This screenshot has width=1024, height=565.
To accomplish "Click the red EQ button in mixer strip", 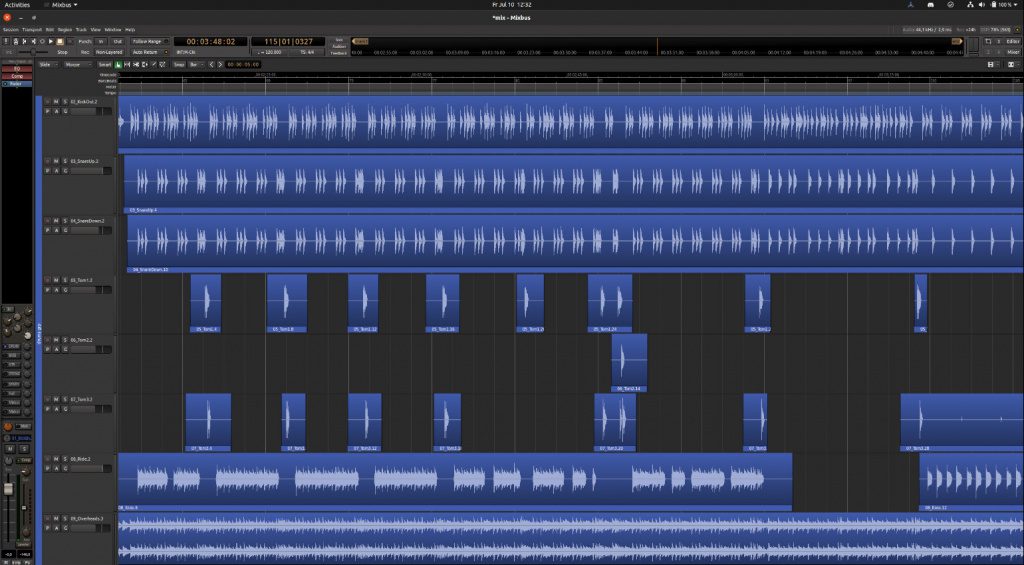I will point(17,69).
